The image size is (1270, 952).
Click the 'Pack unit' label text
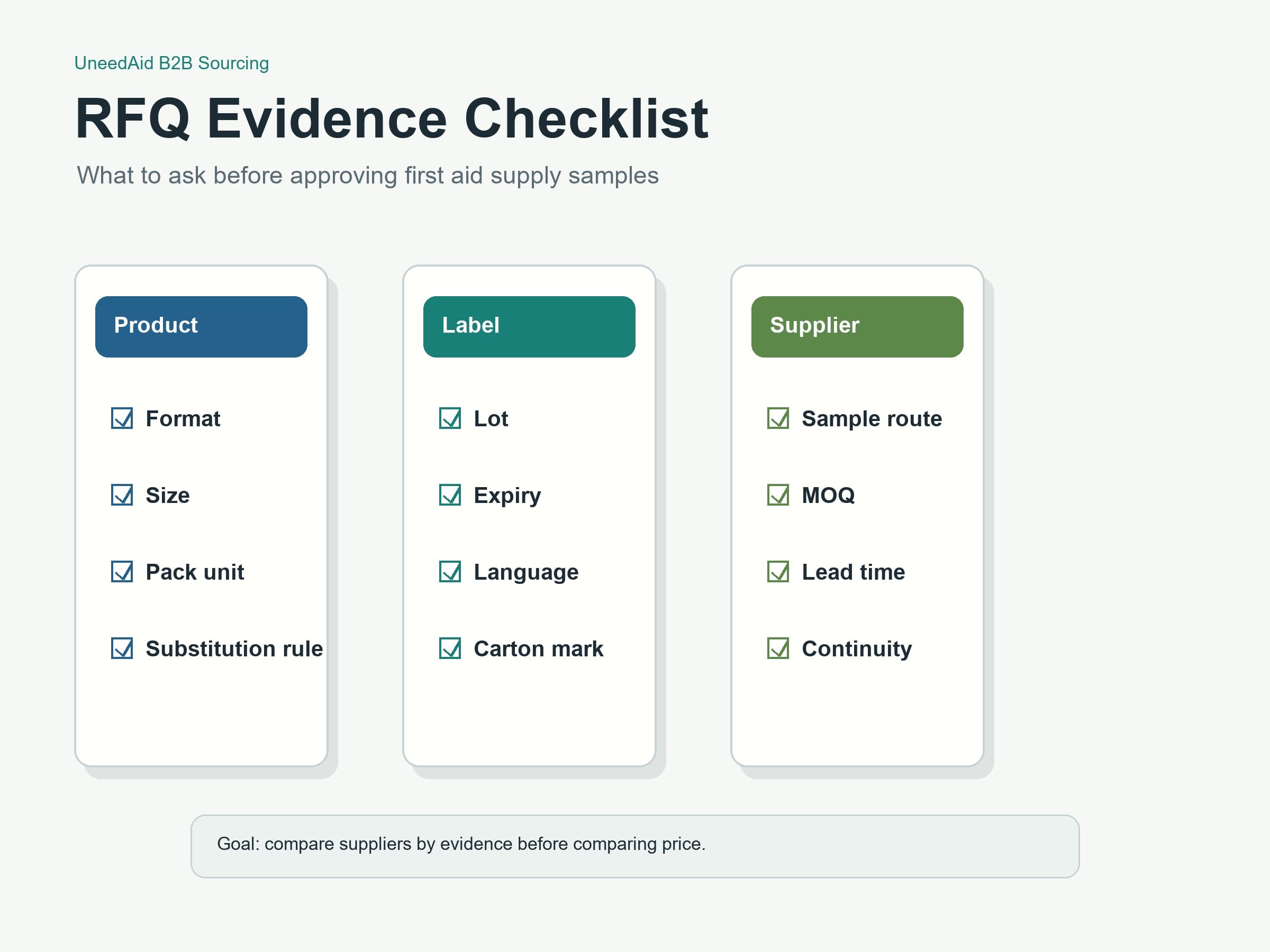195,572
